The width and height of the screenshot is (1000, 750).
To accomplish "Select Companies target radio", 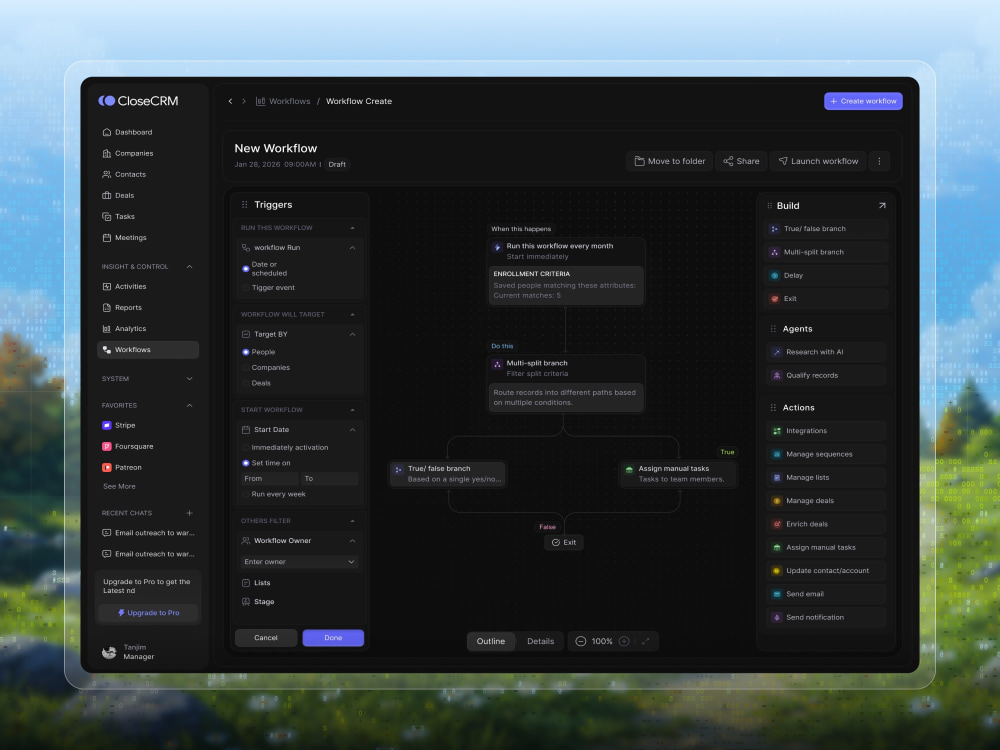I will click(246, 367).
